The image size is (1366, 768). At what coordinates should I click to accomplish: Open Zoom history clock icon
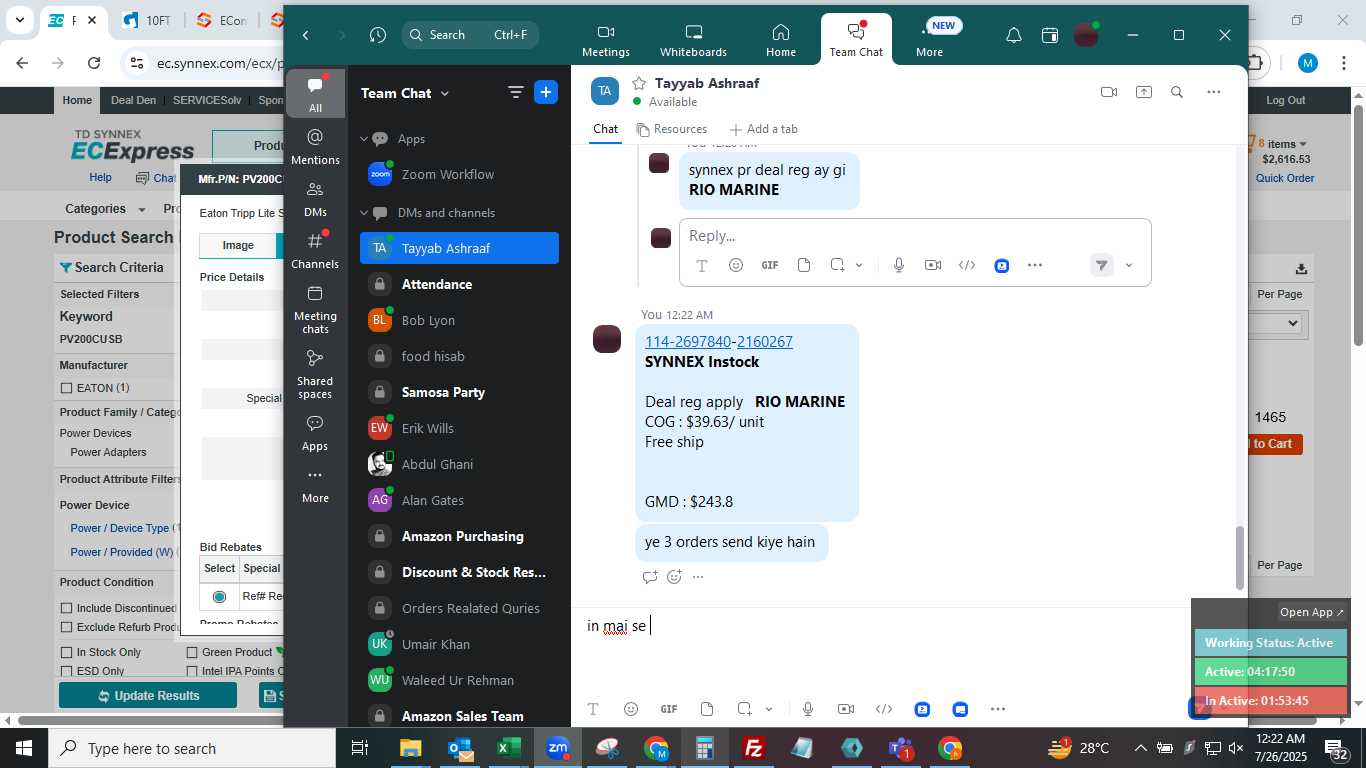(377, 35)
